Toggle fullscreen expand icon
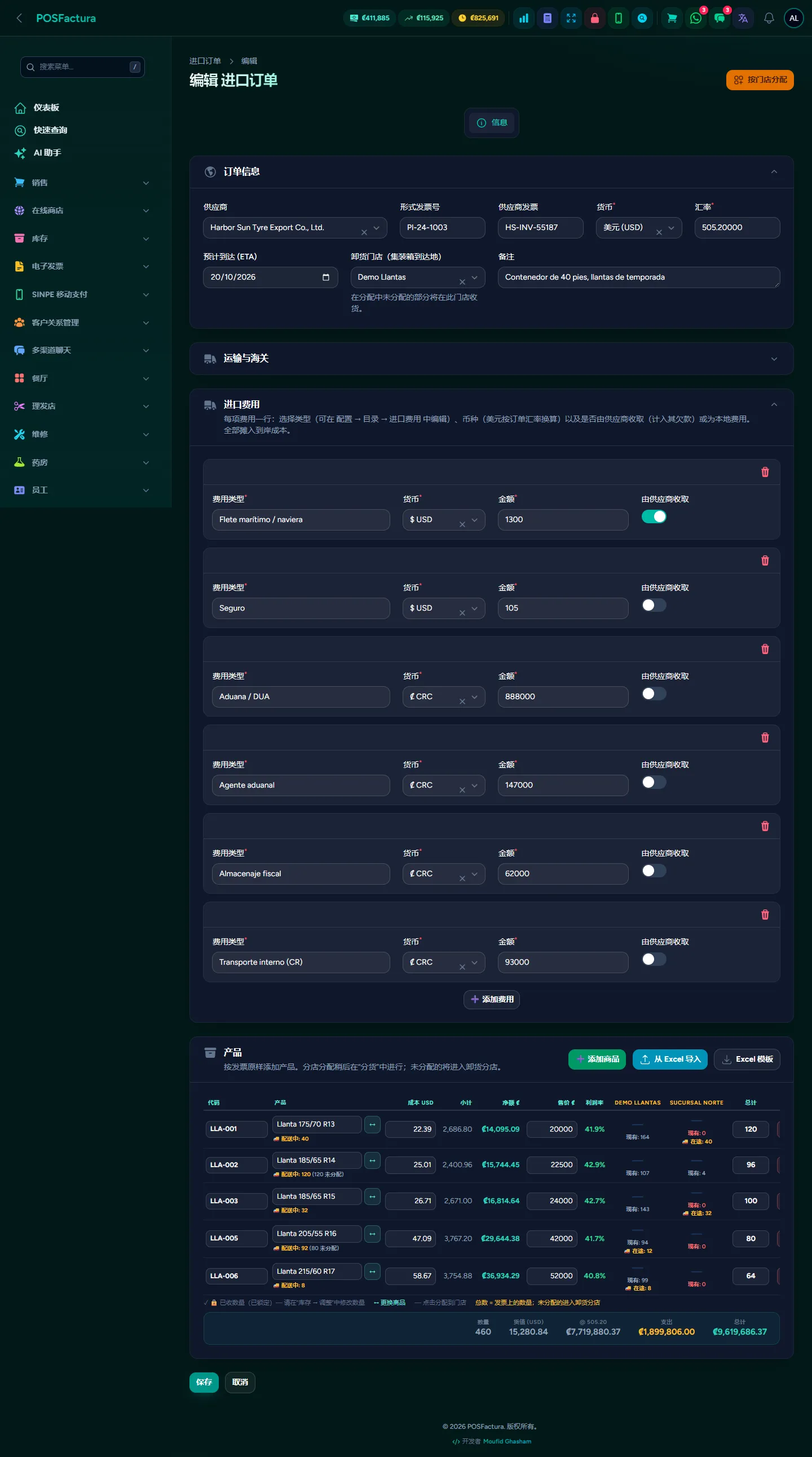Viewport: 812px width, 1457px height. [571, 18]
